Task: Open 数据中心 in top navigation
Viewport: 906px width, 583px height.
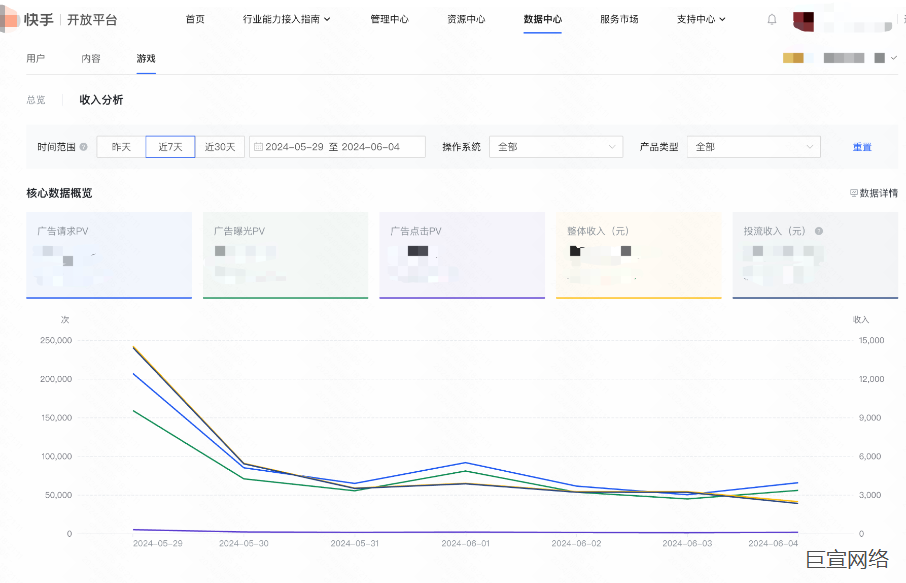Action: click(x=543, y=19)
